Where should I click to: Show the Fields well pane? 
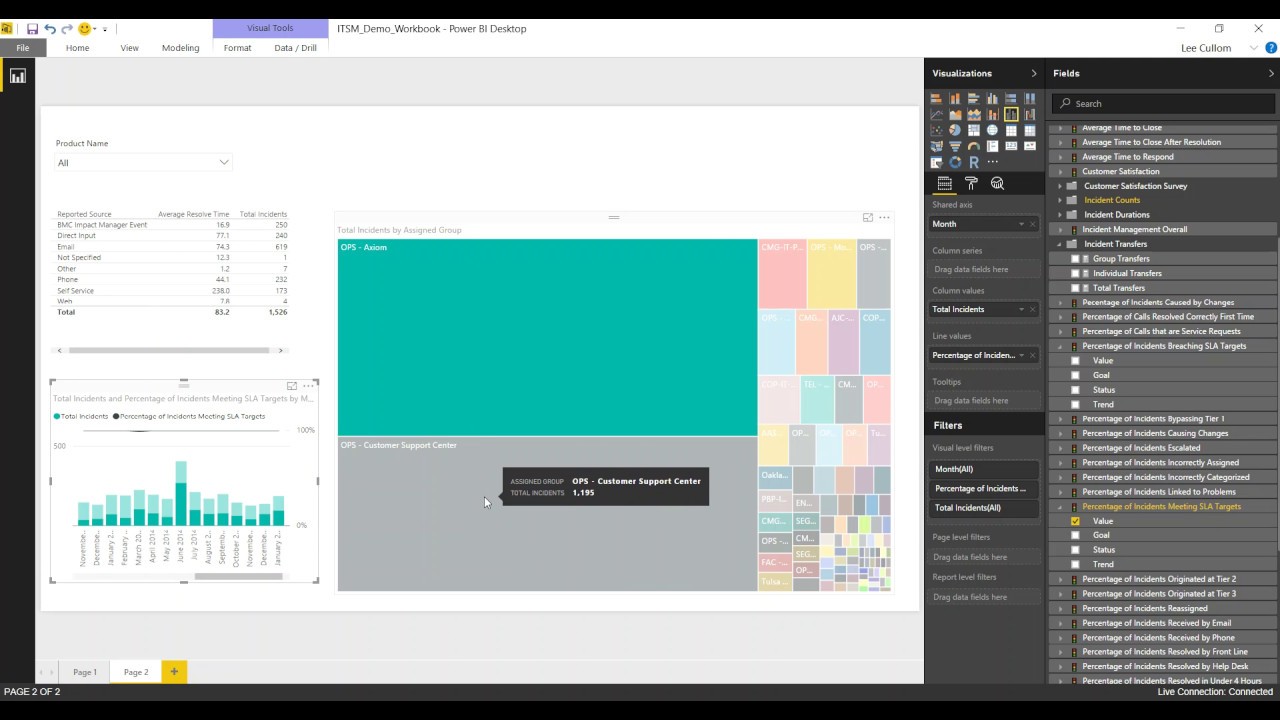[x=944, y=184]
